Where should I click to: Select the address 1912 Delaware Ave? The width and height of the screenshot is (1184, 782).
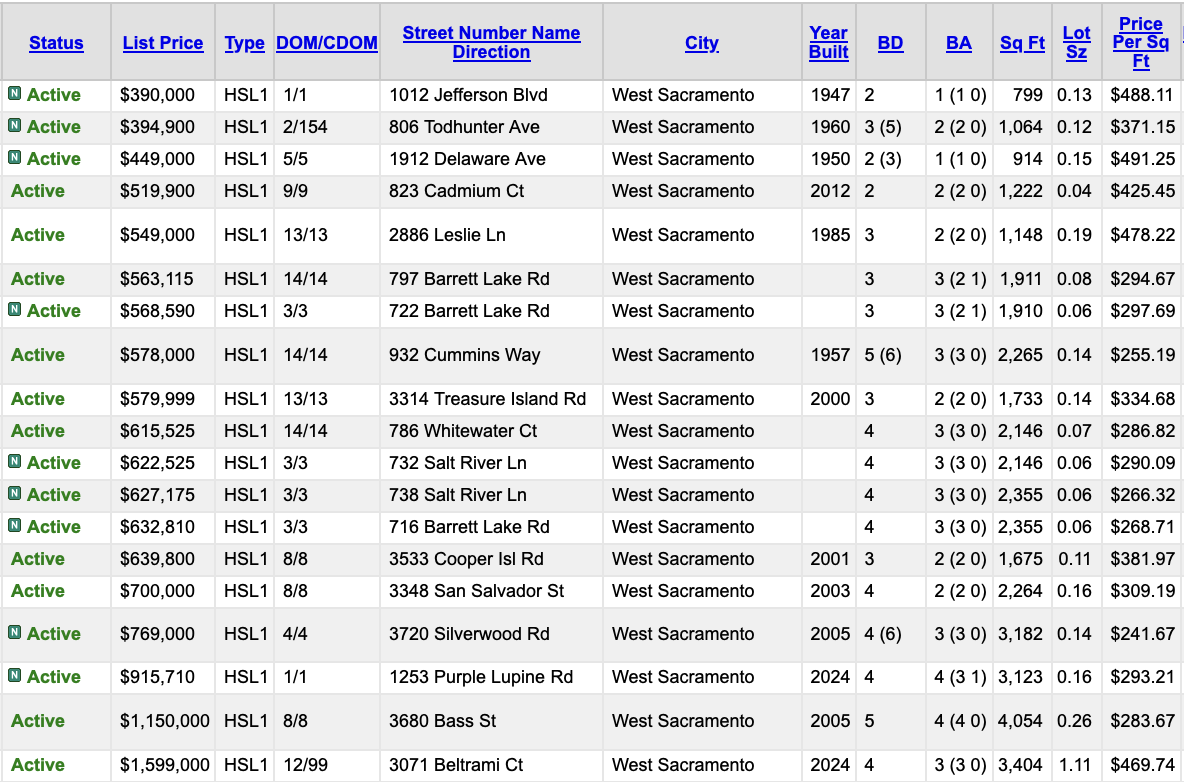pos(467,159)
